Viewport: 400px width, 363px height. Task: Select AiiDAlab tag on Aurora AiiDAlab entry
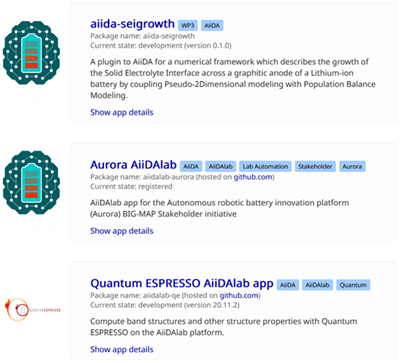(220, 166)
